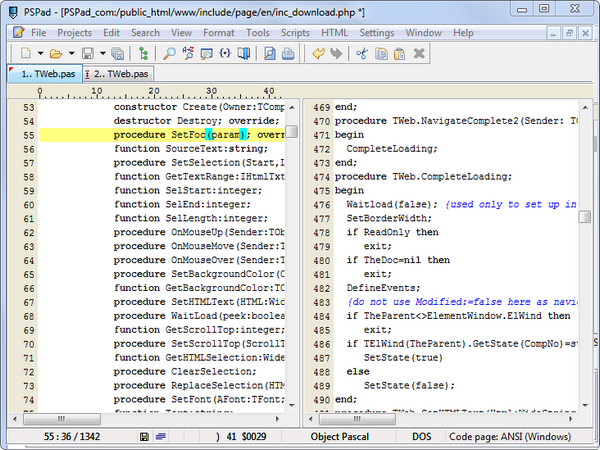Viewport: 600px width, 450px height.
Task: Click the Code page ANSI status field
Action: click(x=510, y=437)
